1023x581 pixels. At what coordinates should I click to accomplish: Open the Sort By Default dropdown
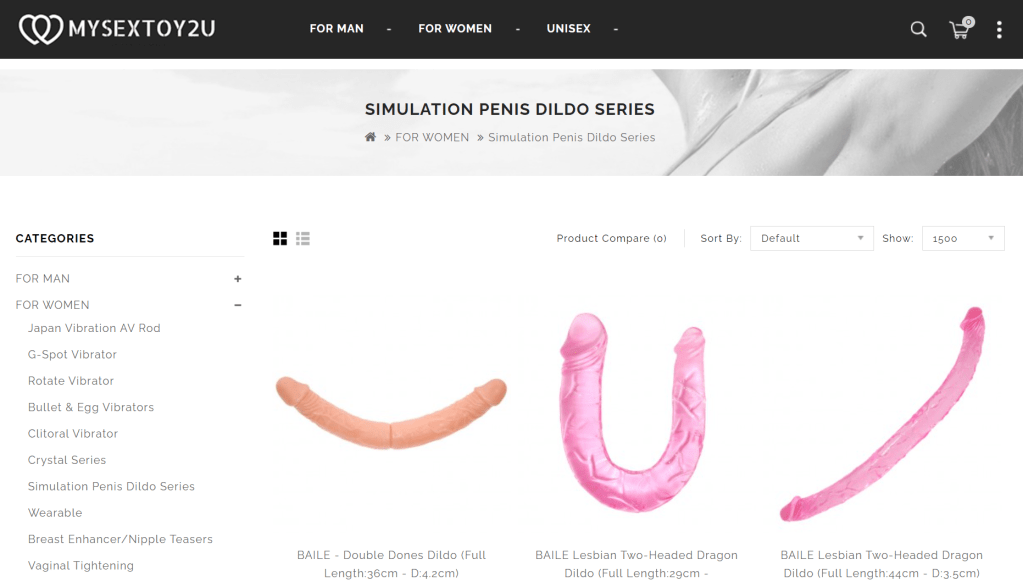tap(812, 239)
